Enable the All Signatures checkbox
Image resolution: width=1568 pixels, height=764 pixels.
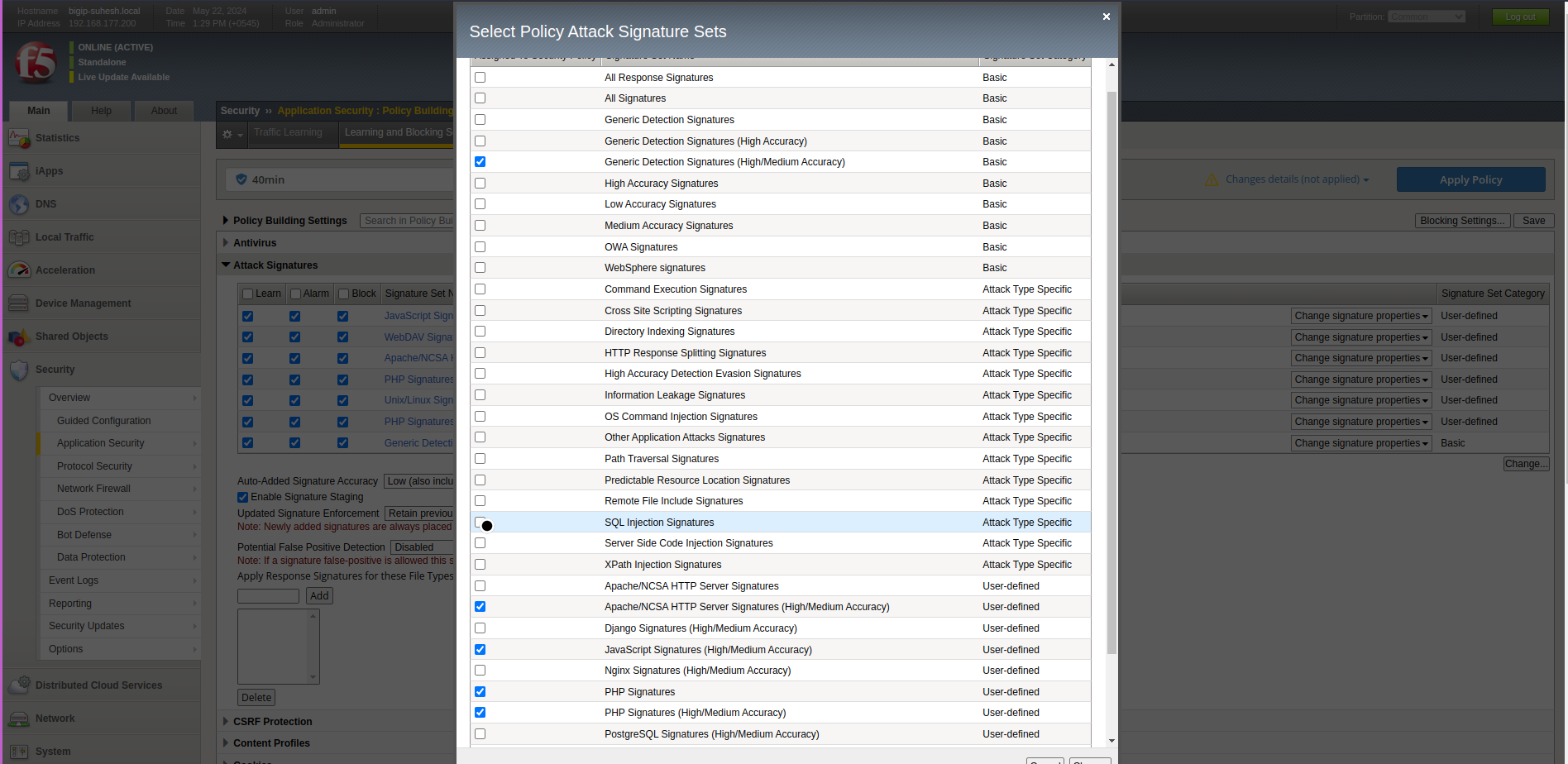click(480, 98)
